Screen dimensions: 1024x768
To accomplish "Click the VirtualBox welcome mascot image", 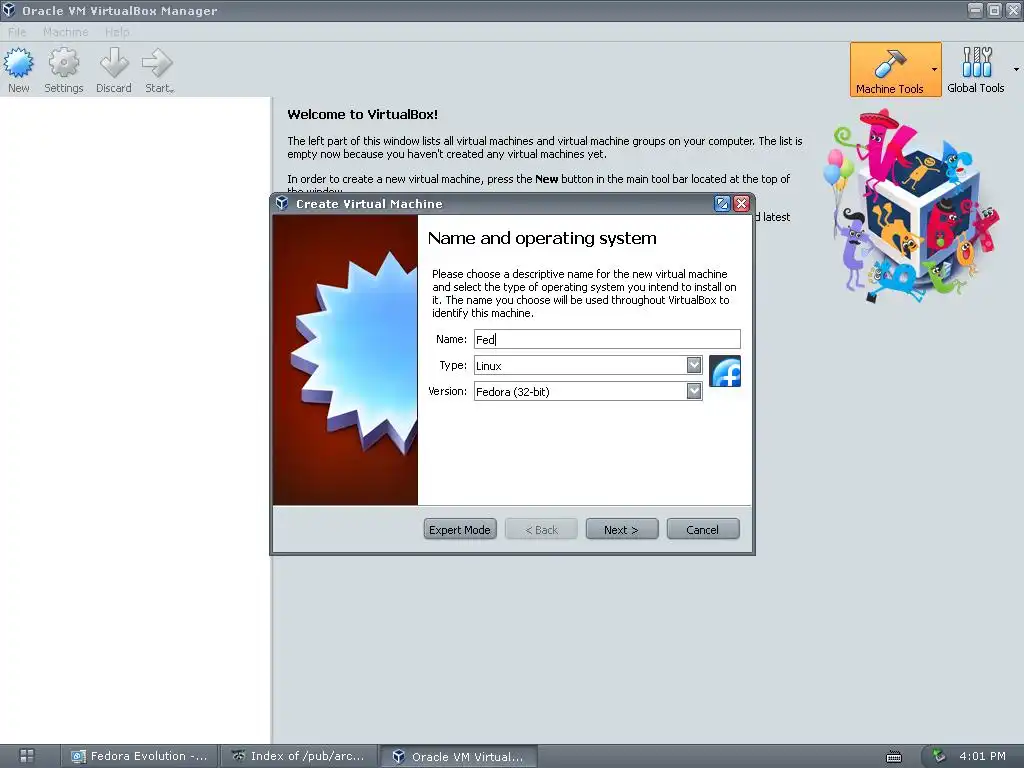I will [914, 206].
